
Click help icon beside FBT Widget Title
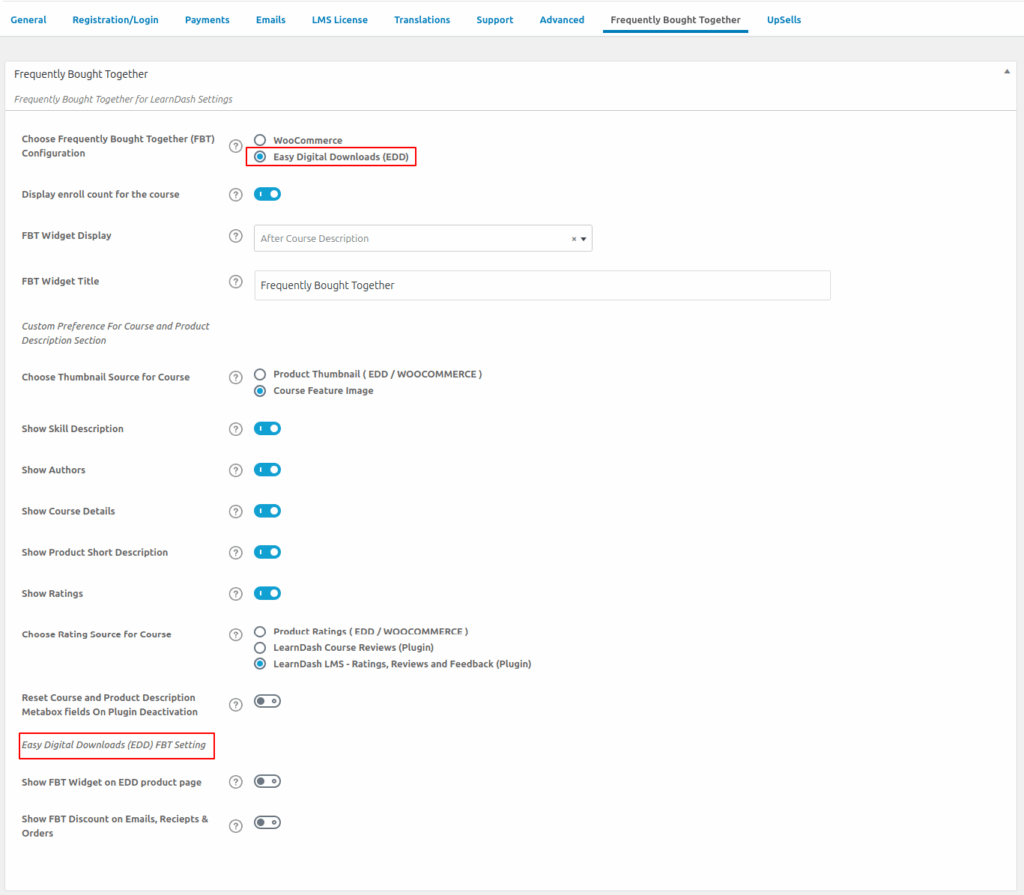[x=236, y=282]
